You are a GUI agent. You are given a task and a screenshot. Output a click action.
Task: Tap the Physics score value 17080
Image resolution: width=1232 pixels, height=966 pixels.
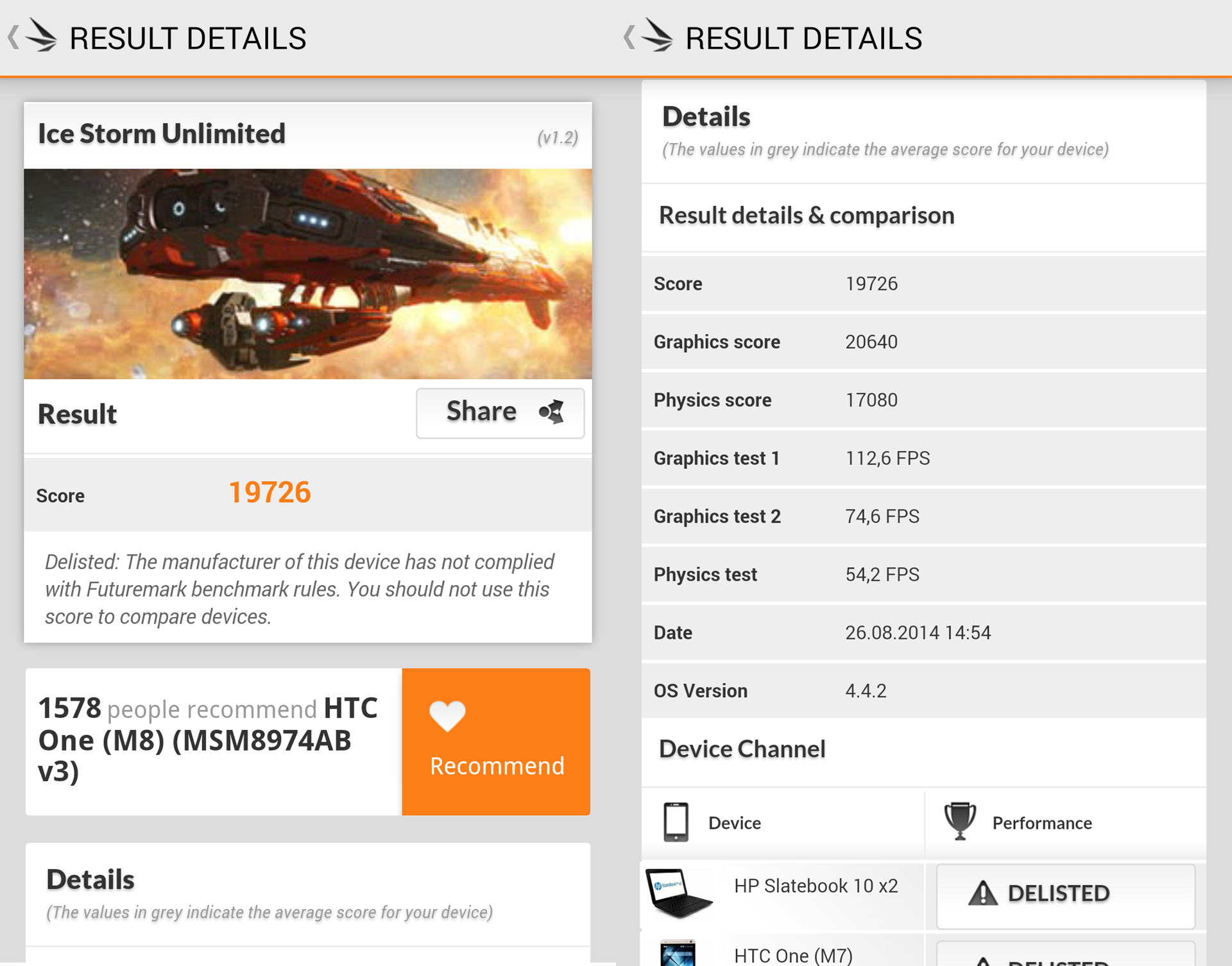click(871, 400)
